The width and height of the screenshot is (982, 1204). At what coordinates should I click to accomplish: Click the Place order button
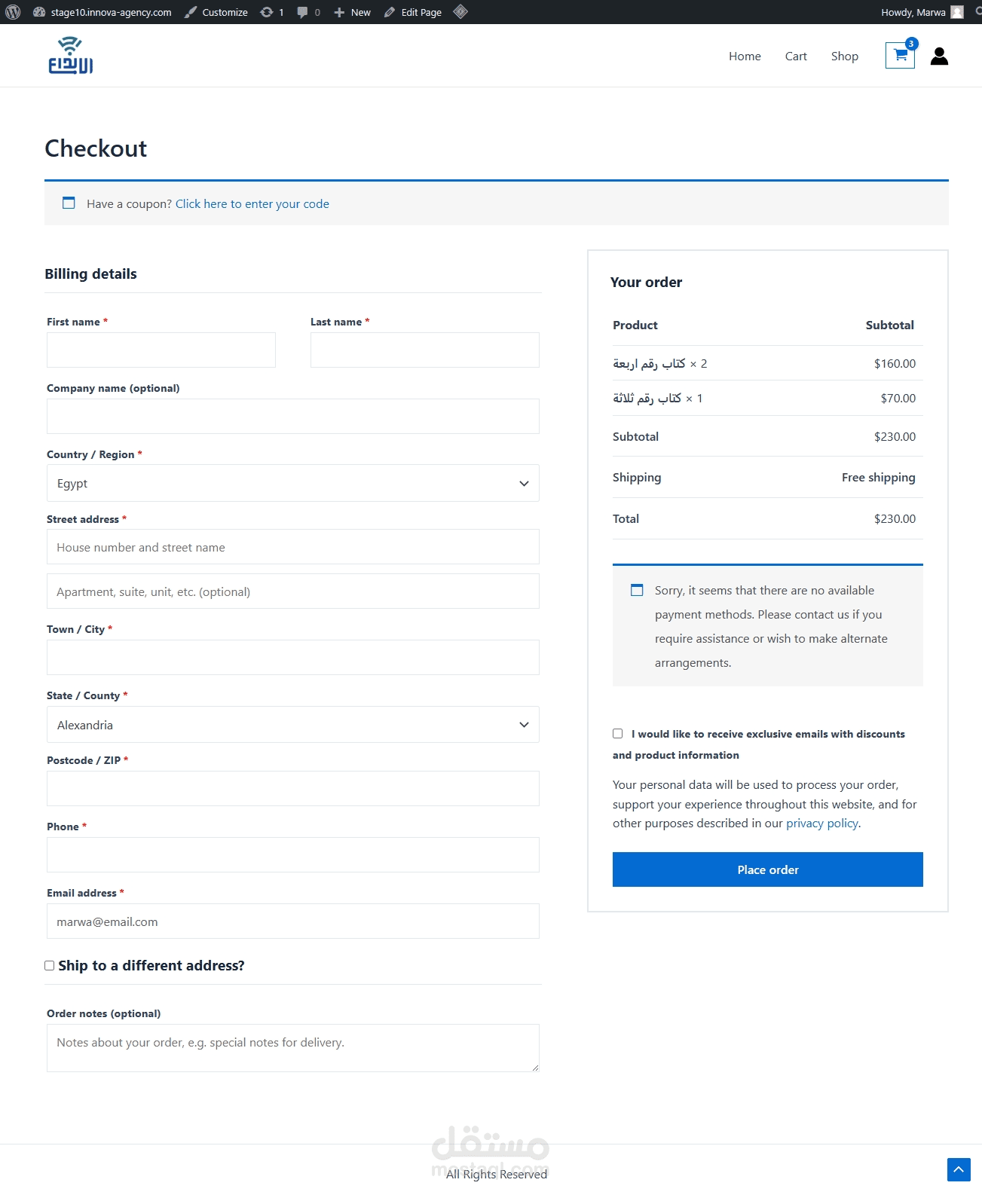pos(768,869)
